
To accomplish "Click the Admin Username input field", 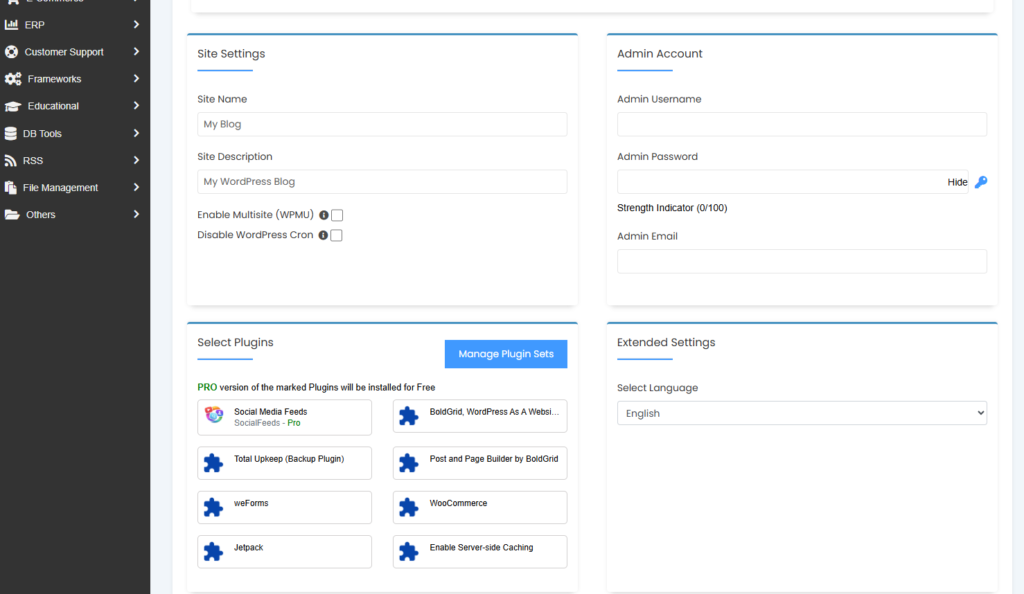I will [801, 124].
